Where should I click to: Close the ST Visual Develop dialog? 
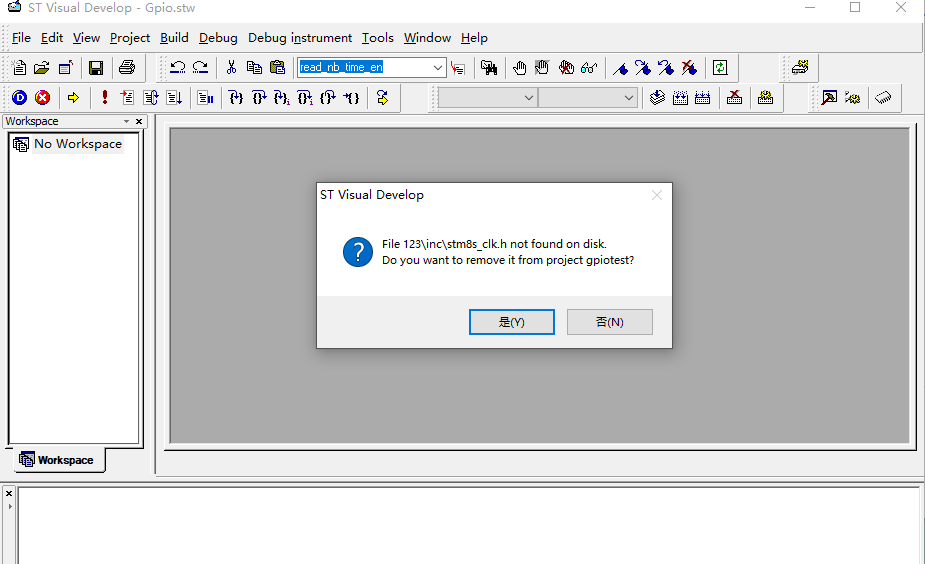(657, 195)
